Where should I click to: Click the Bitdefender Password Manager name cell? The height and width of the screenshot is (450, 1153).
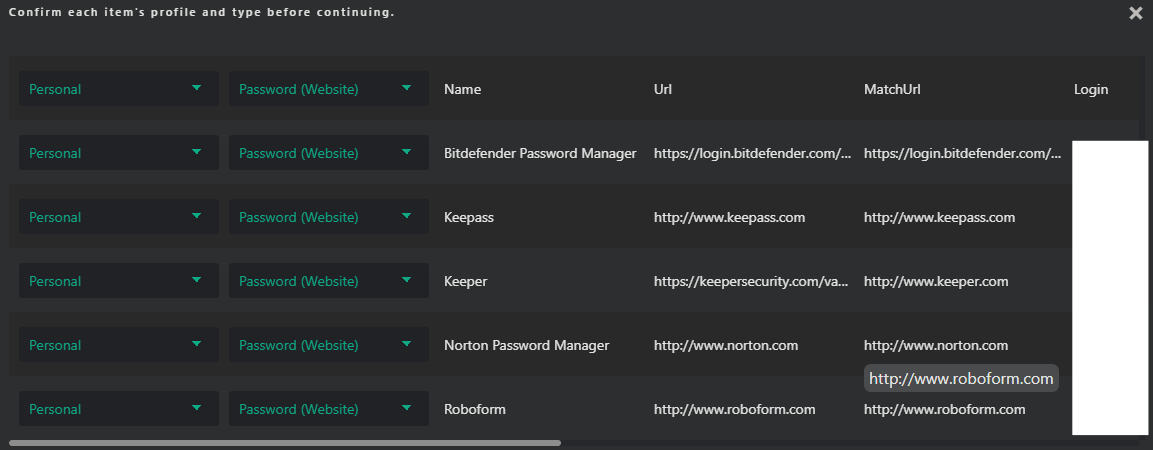[540, 153]
